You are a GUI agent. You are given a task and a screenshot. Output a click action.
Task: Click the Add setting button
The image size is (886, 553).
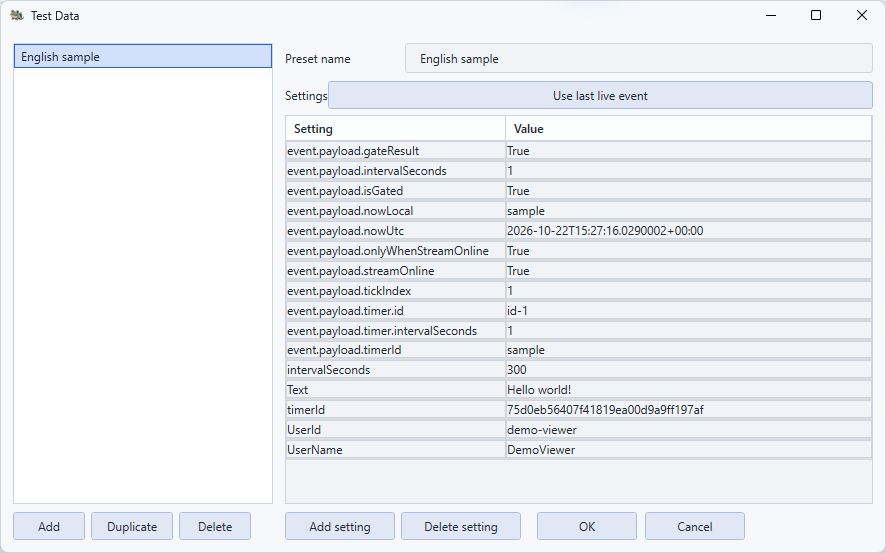coord(340,526)
